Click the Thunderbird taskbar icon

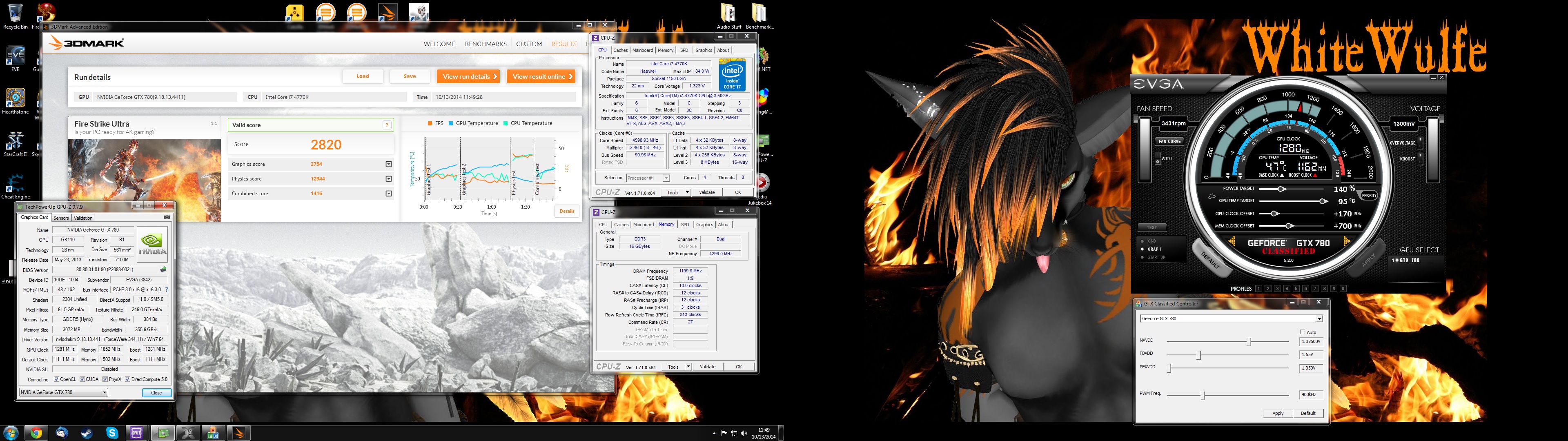[x=62, y=433]
